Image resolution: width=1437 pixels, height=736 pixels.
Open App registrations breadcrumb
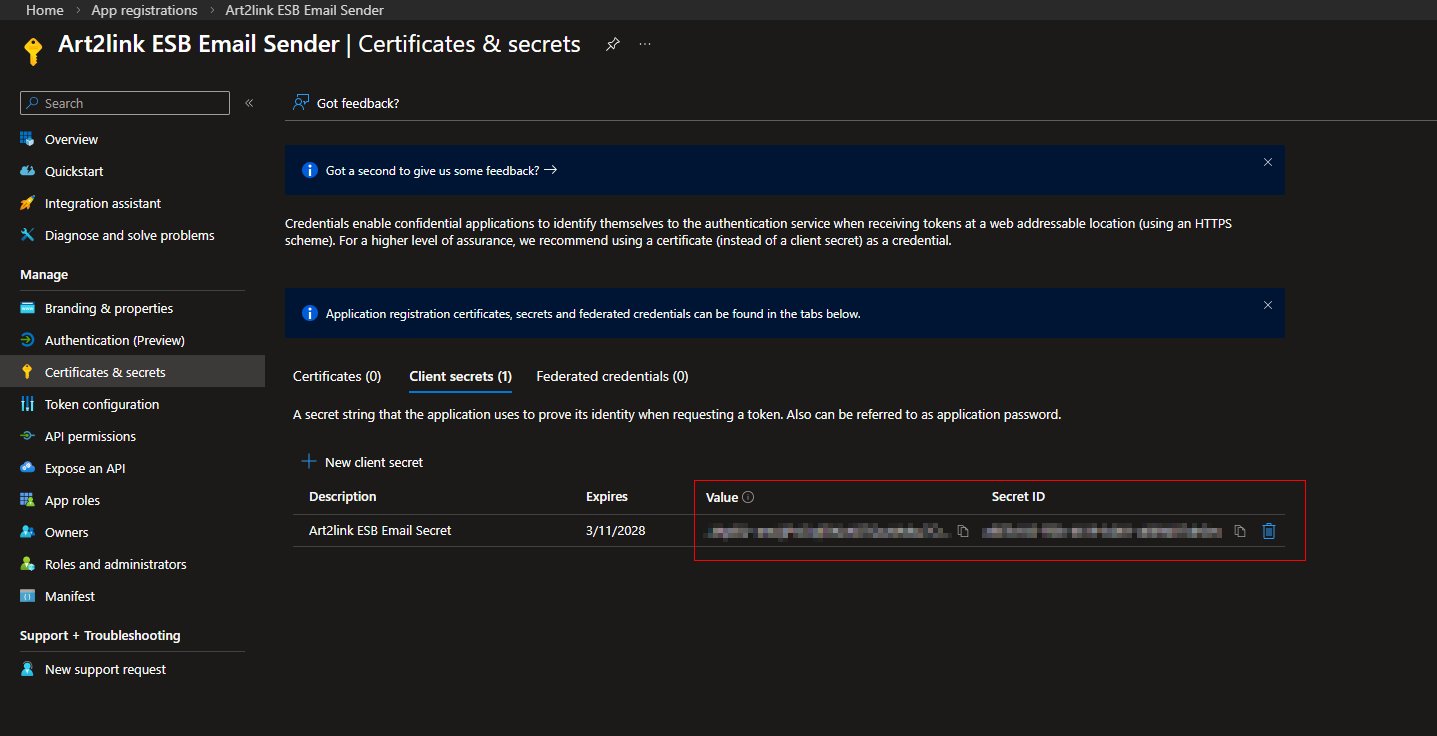click(x=144, y=10)
